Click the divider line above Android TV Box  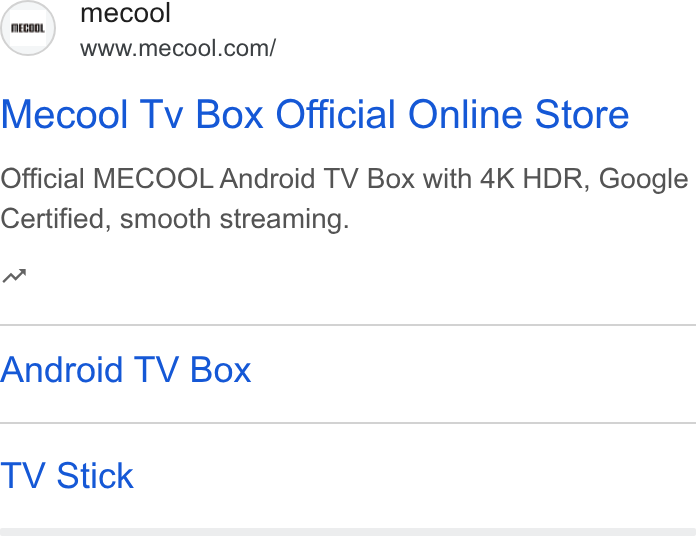pyautogui.click(x=348, y=325)
